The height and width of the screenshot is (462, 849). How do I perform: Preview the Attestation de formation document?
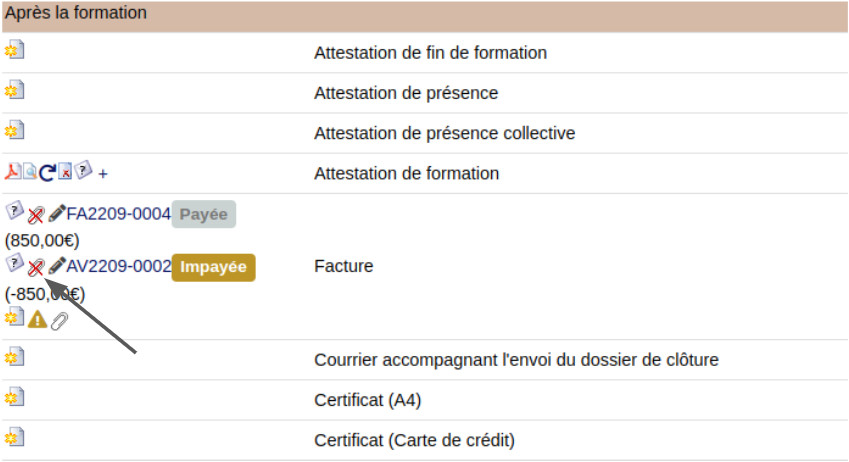pyautogui.click(x=29, y=172)
